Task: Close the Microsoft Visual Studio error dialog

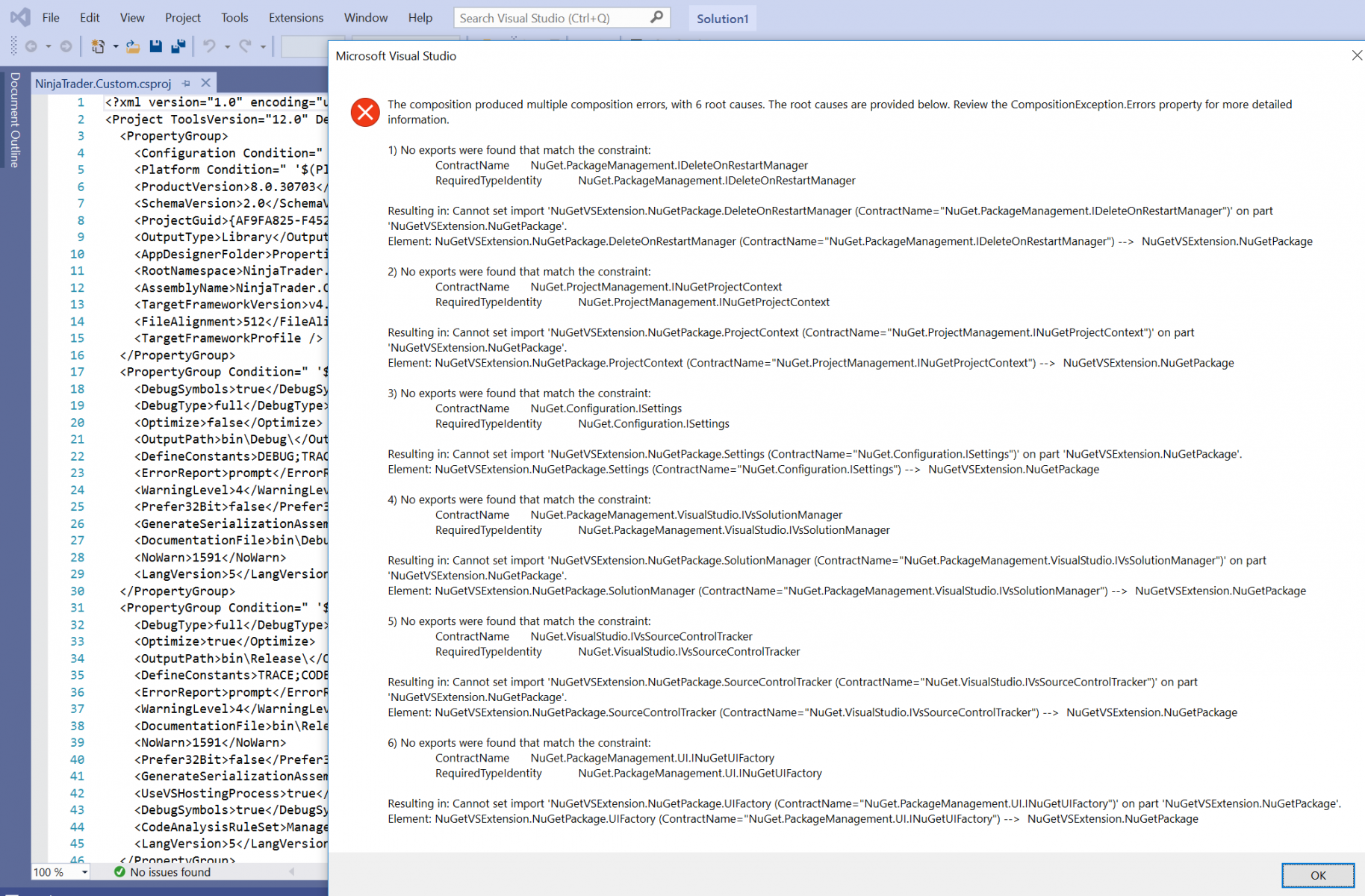Action: [x=1356, y=55]
